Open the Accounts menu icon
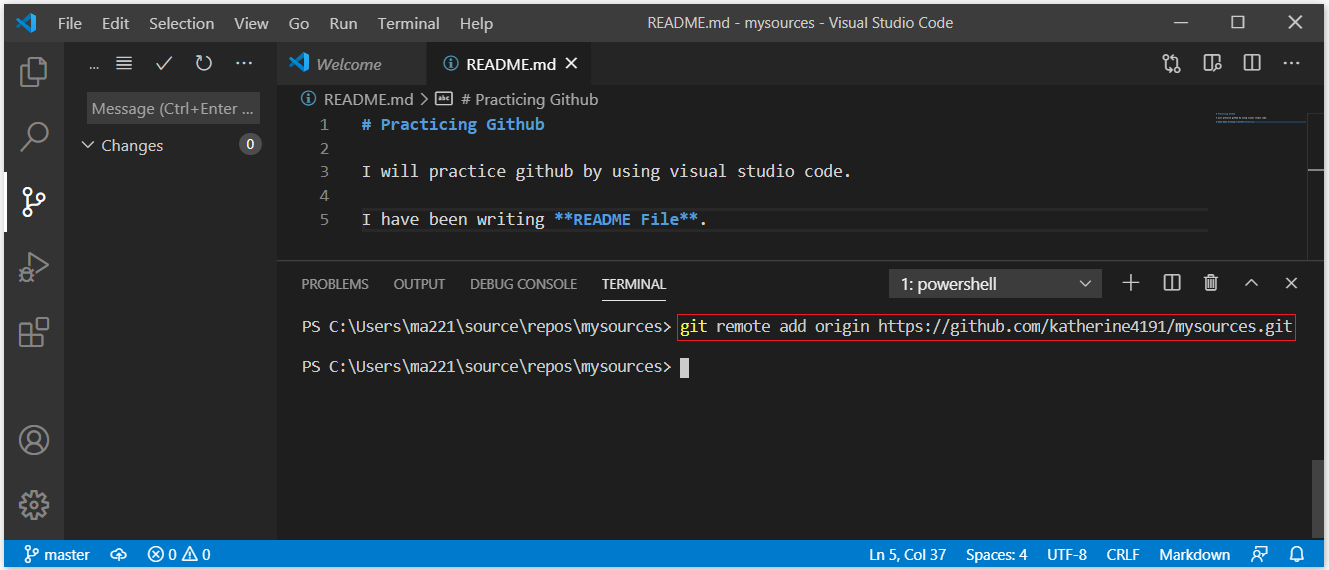The width and height of the screenshot is (1329, 570). (x=34, y=440)
